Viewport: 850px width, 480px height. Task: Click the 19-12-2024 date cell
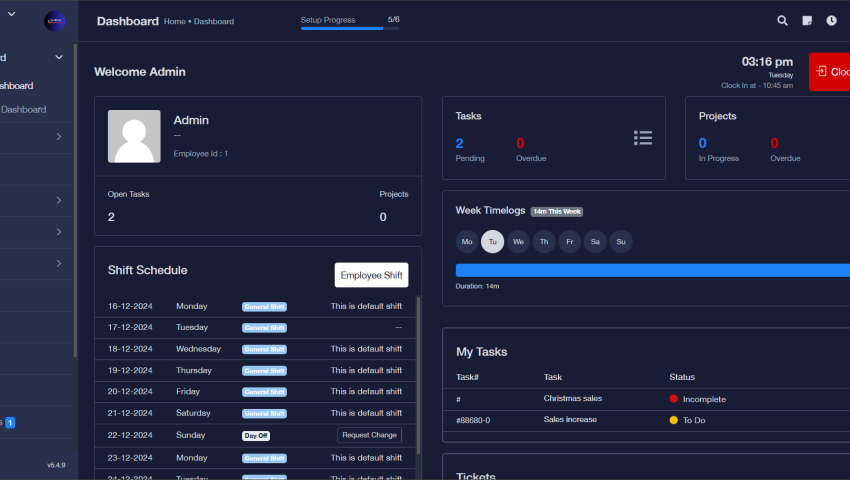pyautogui.click(x=130, y=370)
